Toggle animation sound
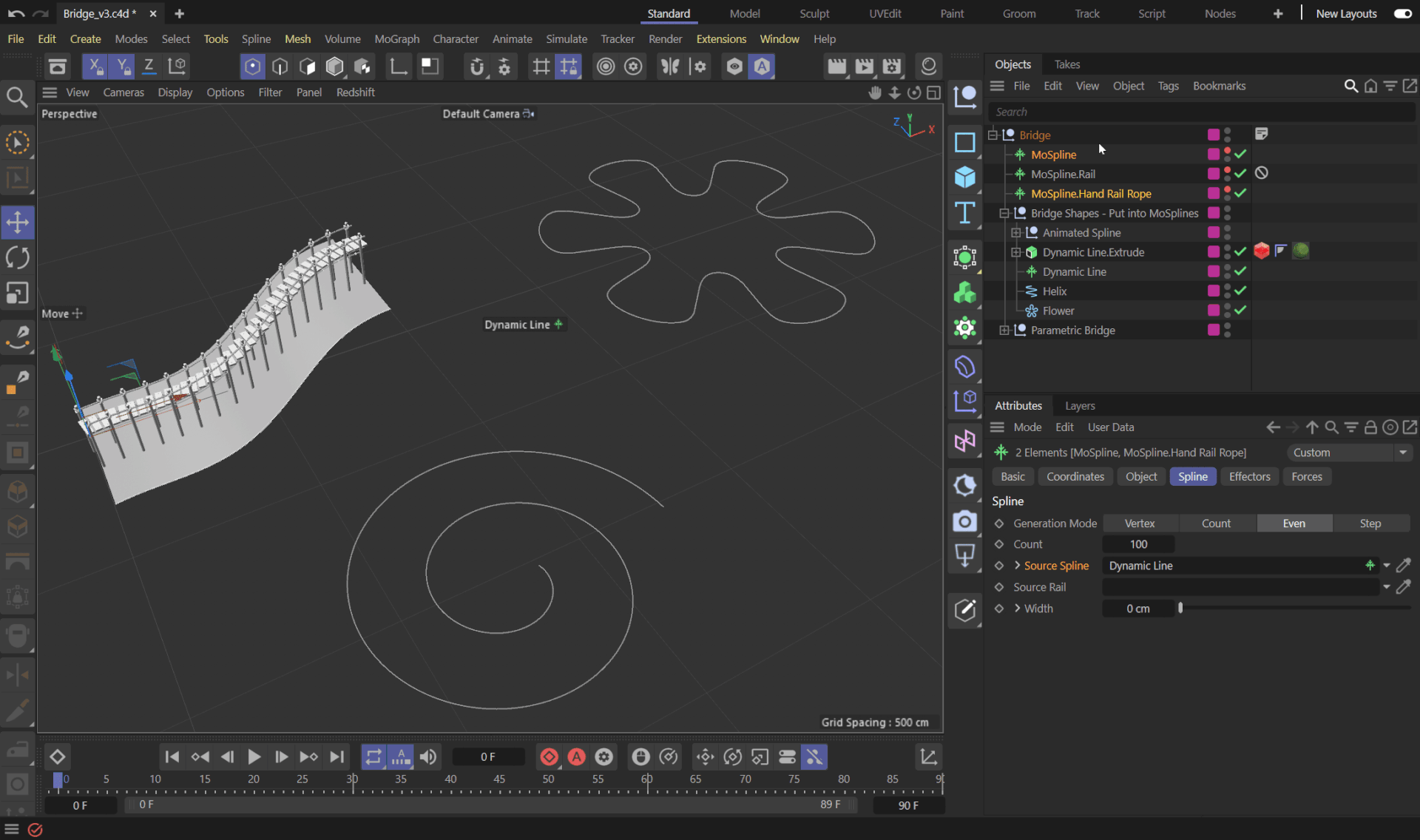 [x=428, y=756]
